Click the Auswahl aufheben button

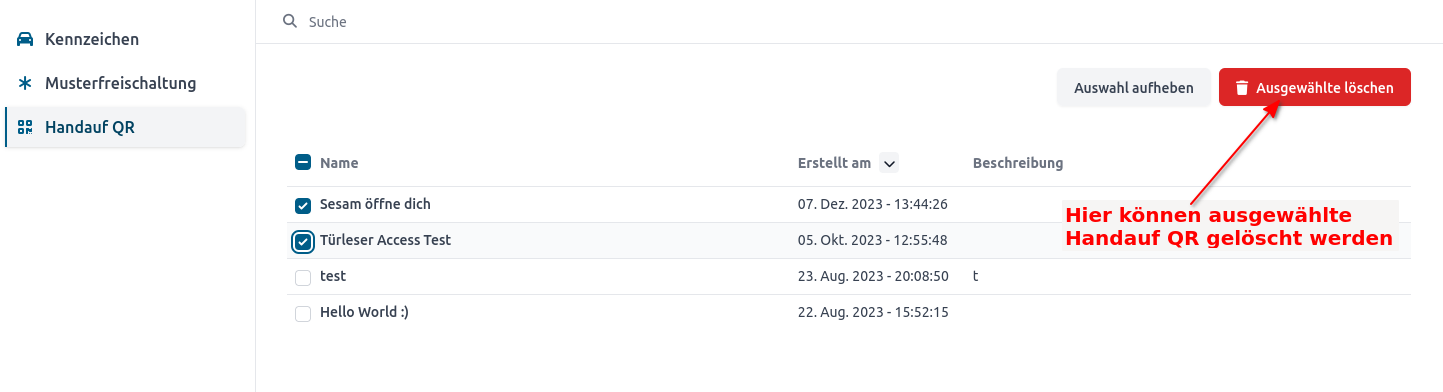coord(1134,88)
